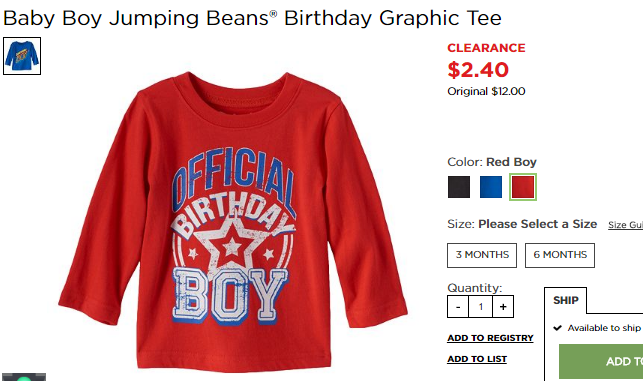Click the ADD TO REGISTRY link
Viewport: 643px width, 381px height.
point(490,338)
